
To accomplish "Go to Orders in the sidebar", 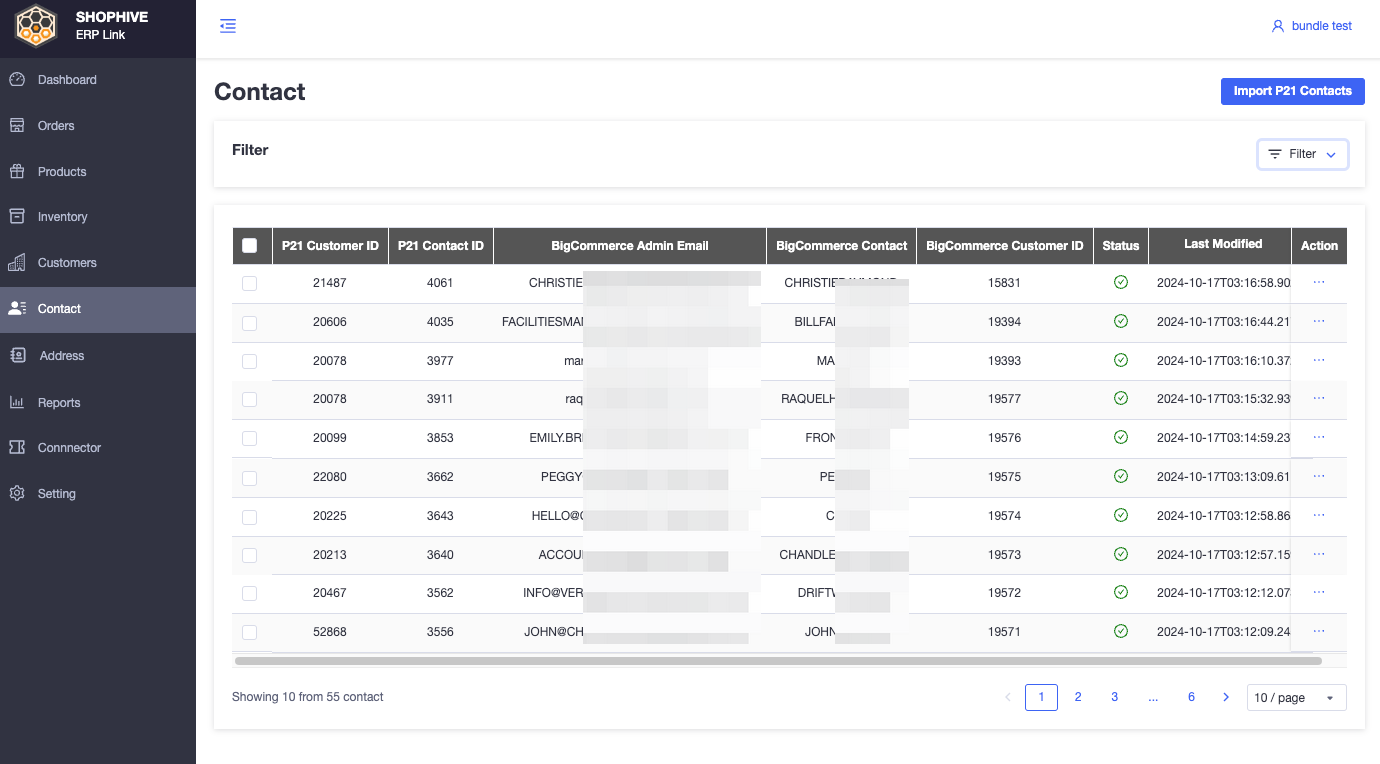I will click(98, 126).
